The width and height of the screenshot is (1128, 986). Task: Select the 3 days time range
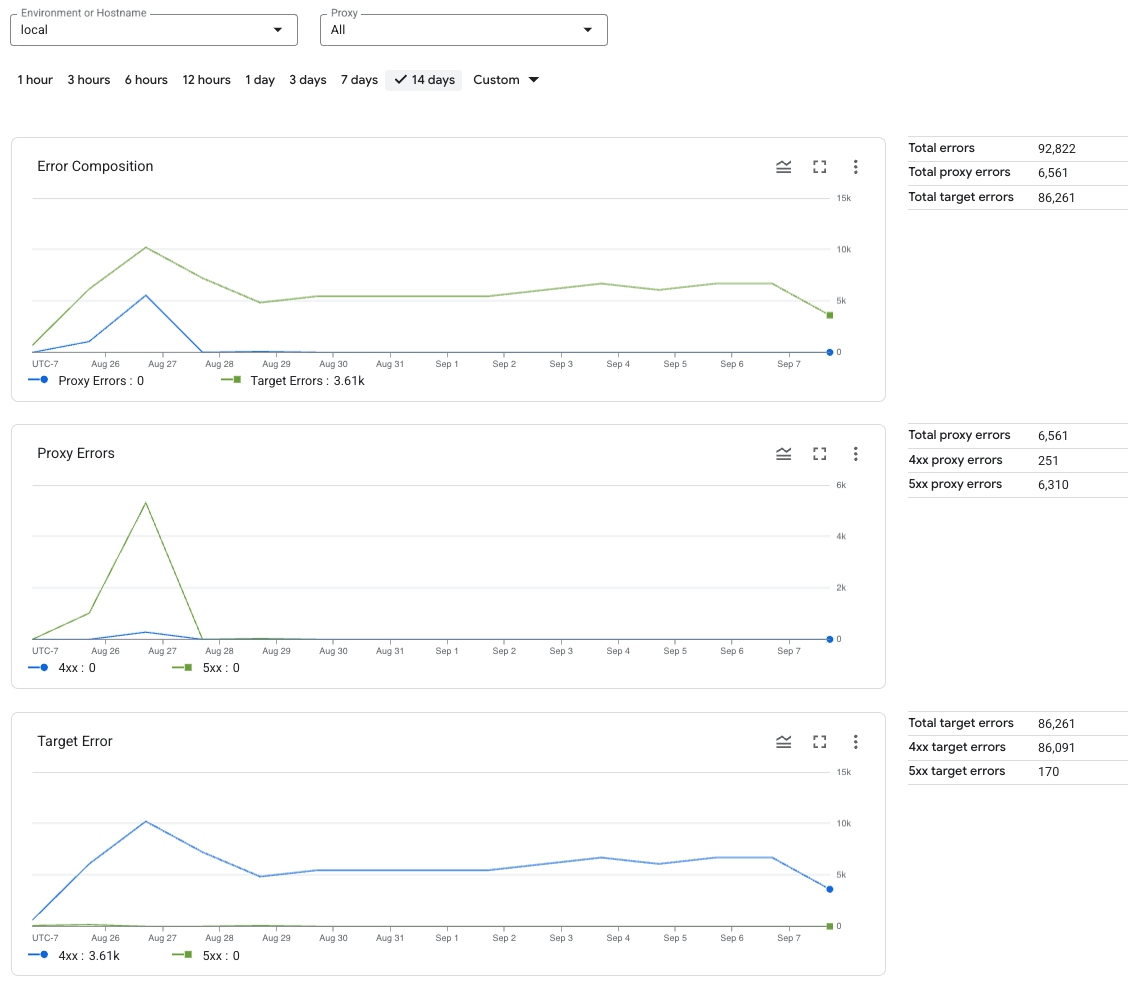(307, 80)
